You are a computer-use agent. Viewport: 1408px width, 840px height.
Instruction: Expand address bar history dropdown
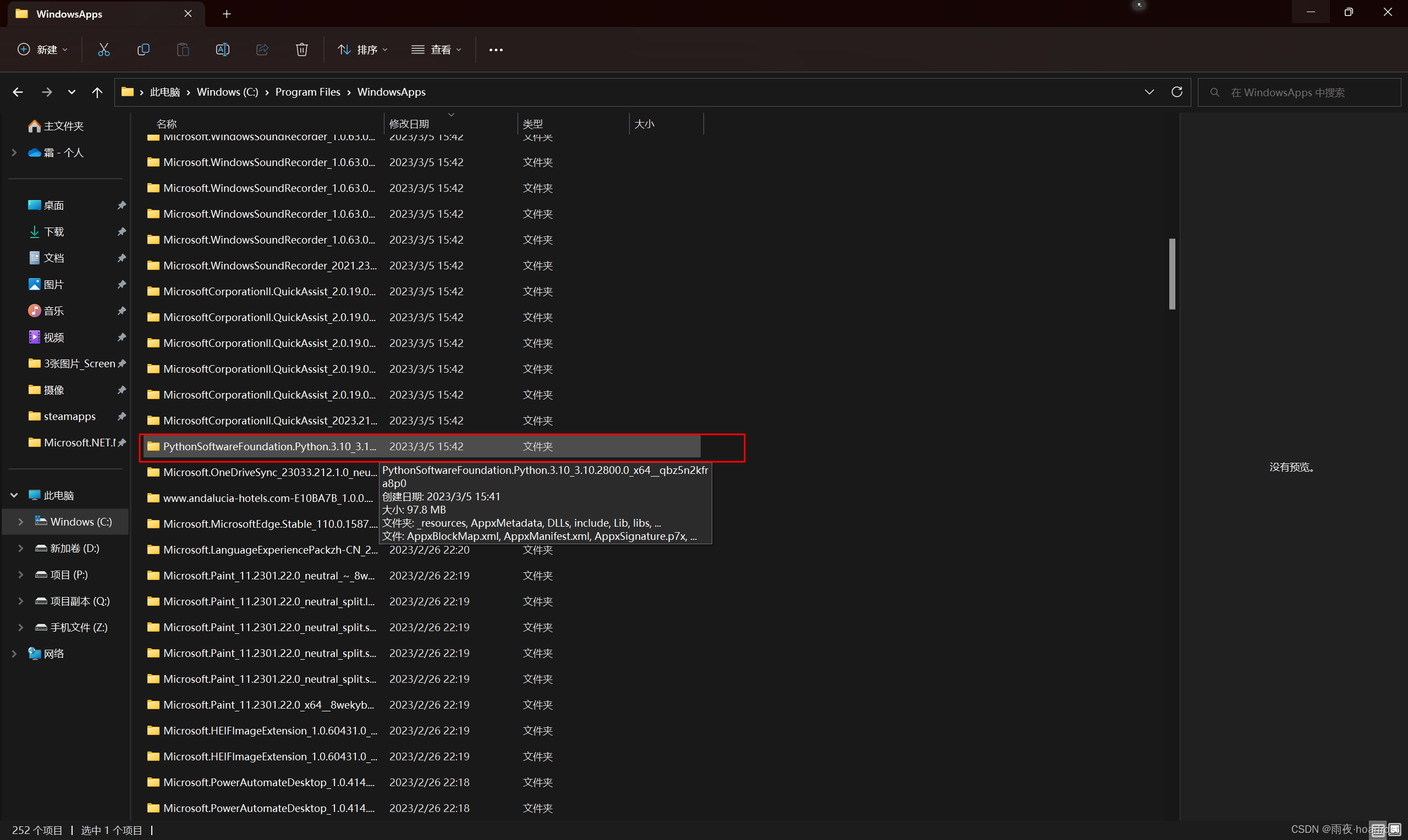[x=1149, y=92]
